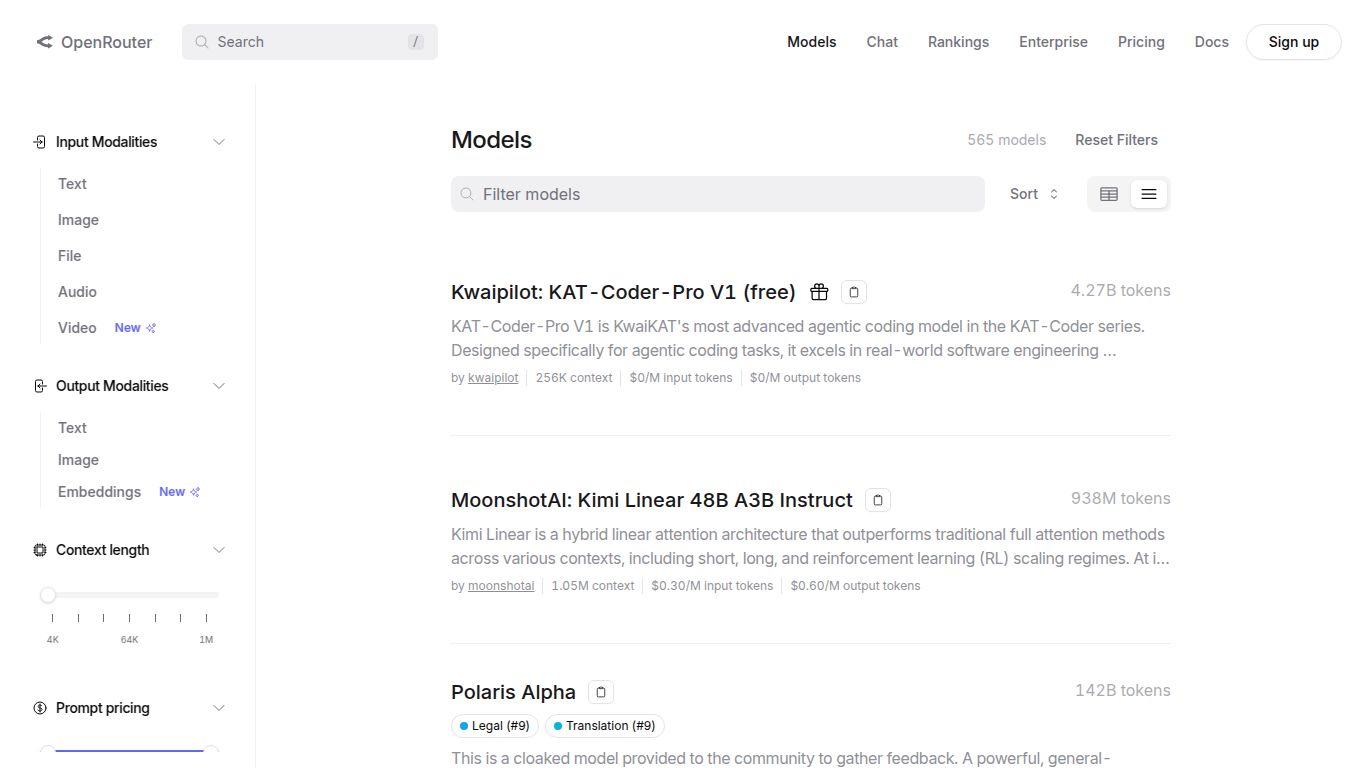Click the Context length sidebar icon
The width and height of the screenshot is (1366, 768).
[39, 549]
